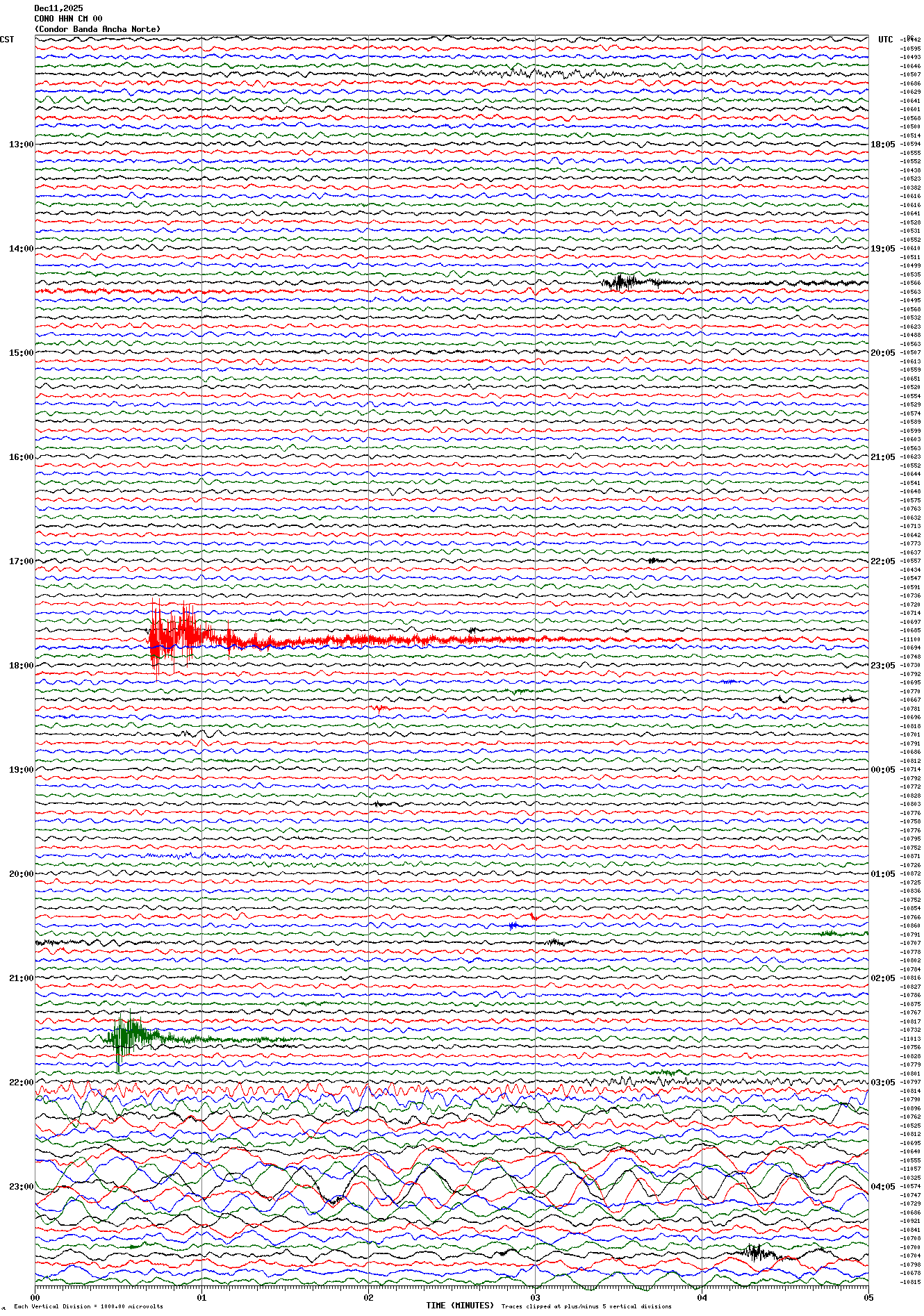Click the 01 minute tick on x-axis
This screenshot has width=924, height=1316.
pos(201,1297)
